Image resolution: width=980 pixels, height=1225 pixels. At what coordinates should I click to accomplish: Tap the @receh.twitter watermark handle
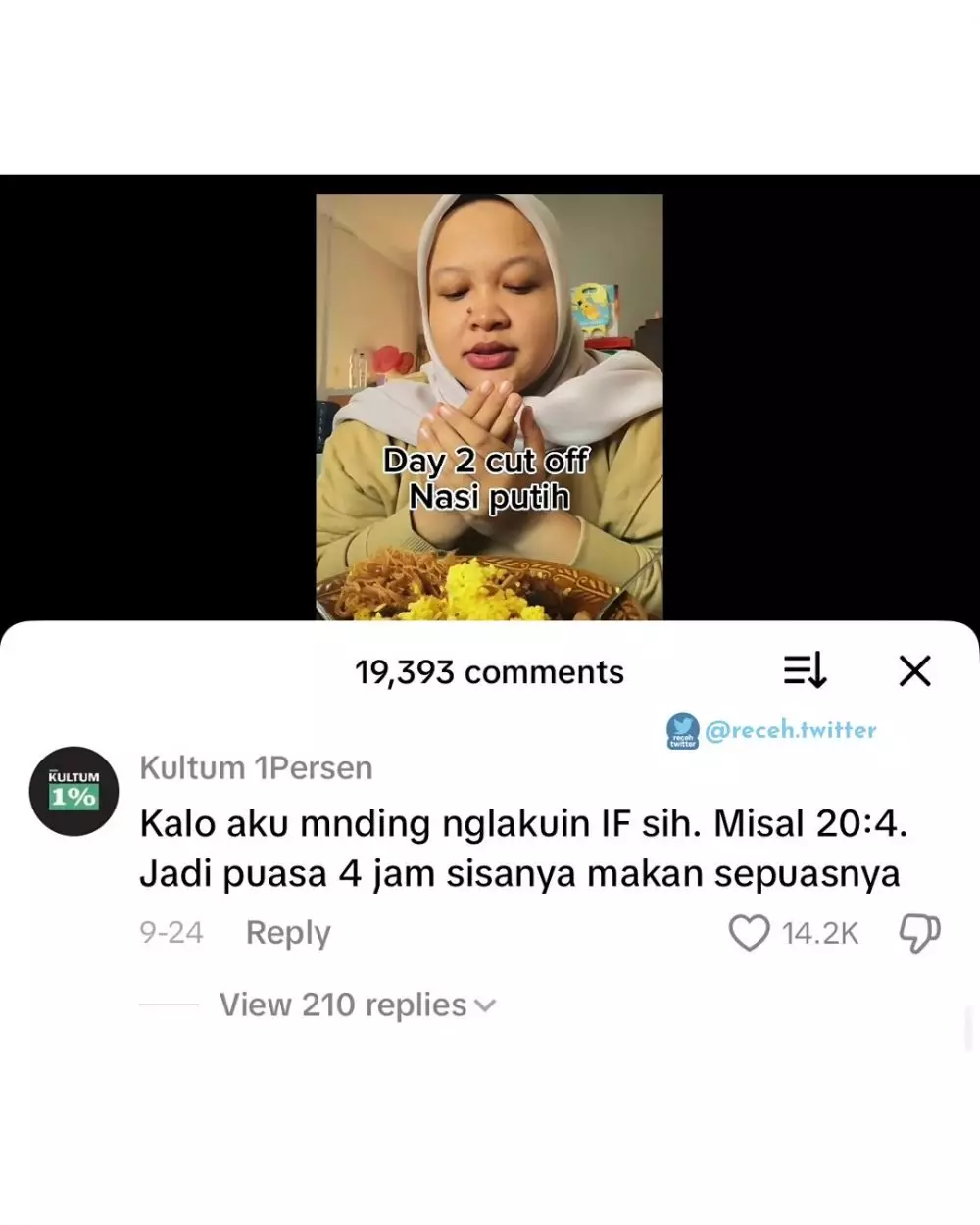click(x=791, y=730)
